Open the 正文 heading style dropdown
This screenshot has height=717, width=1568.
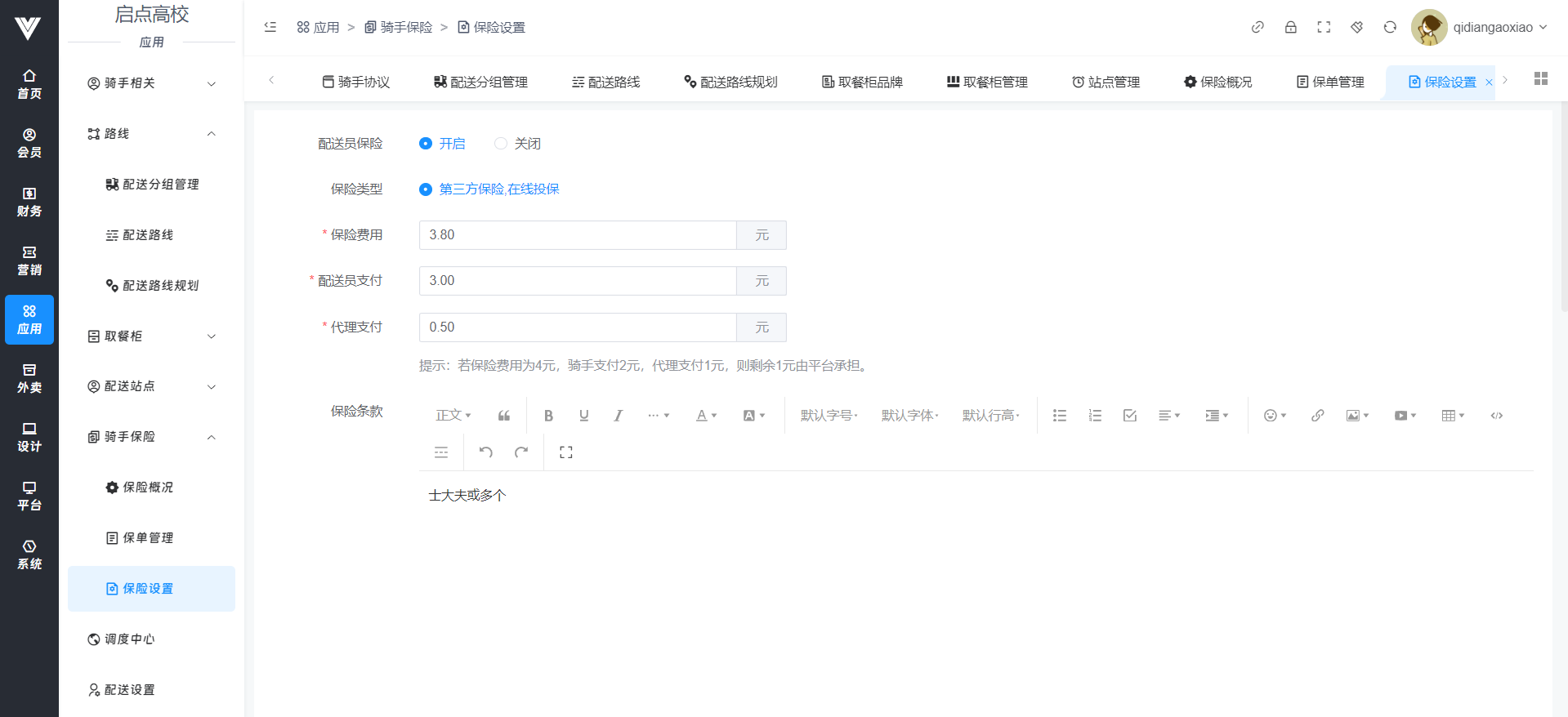tap(453, 416)
